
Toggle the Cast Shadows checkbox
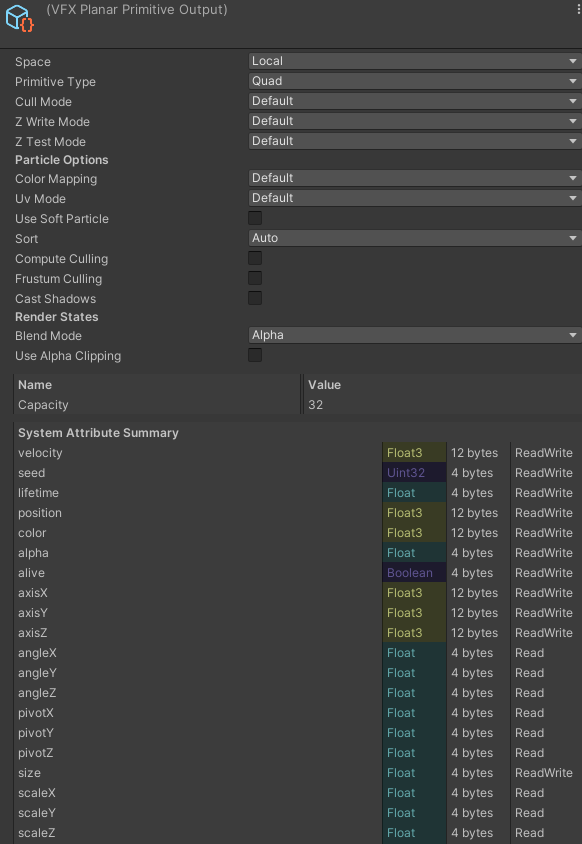tap(255, 298)
